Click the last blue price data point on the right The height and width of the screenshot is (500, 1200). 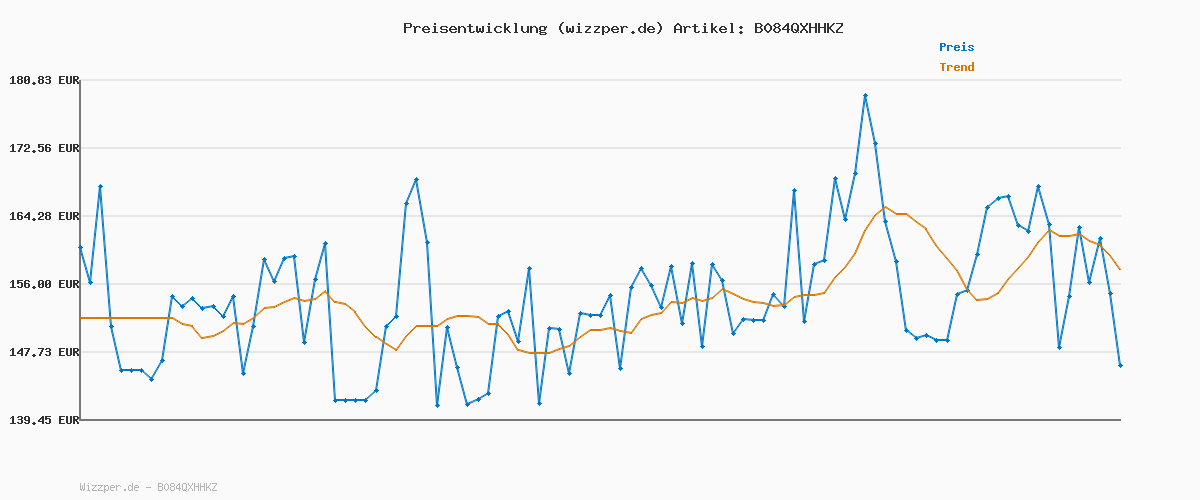(x=1120, y=366)
